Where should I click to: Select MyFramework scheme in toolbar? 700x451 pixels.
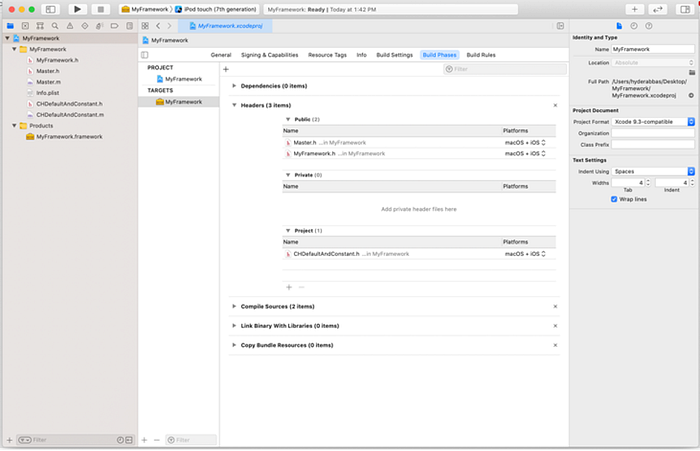(145, 9)
